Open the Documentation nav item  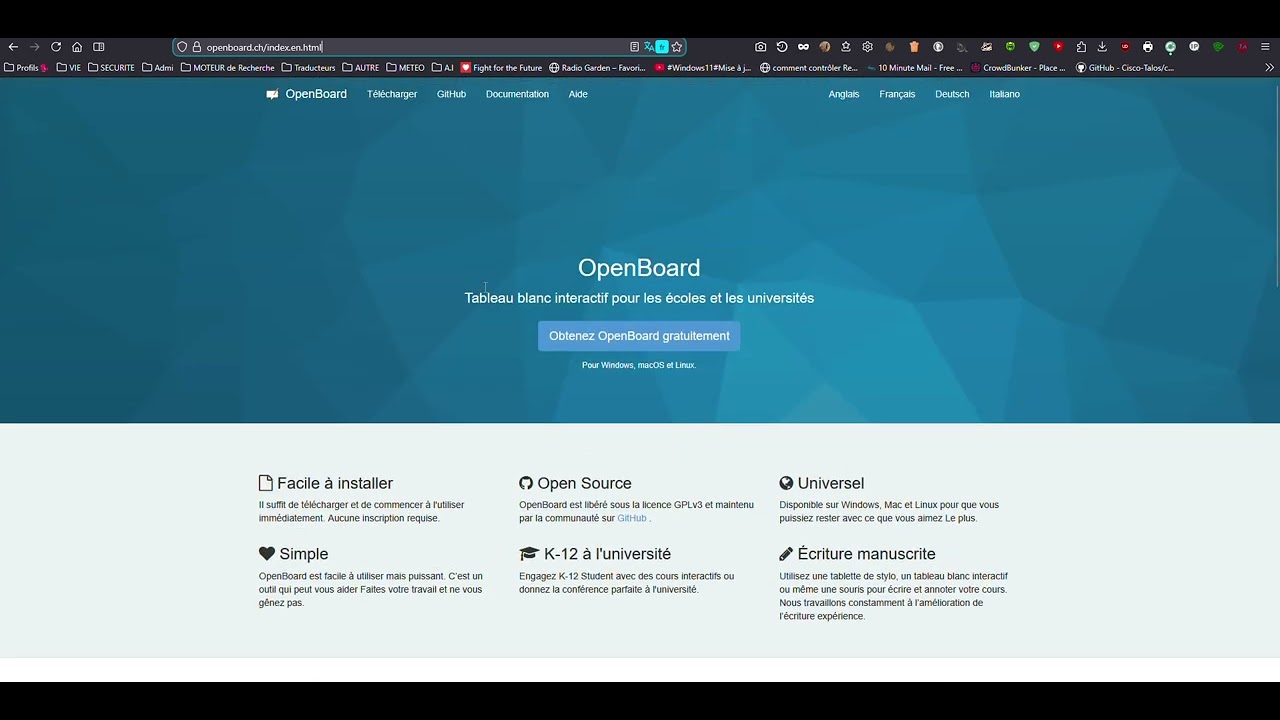click(517, 94)
